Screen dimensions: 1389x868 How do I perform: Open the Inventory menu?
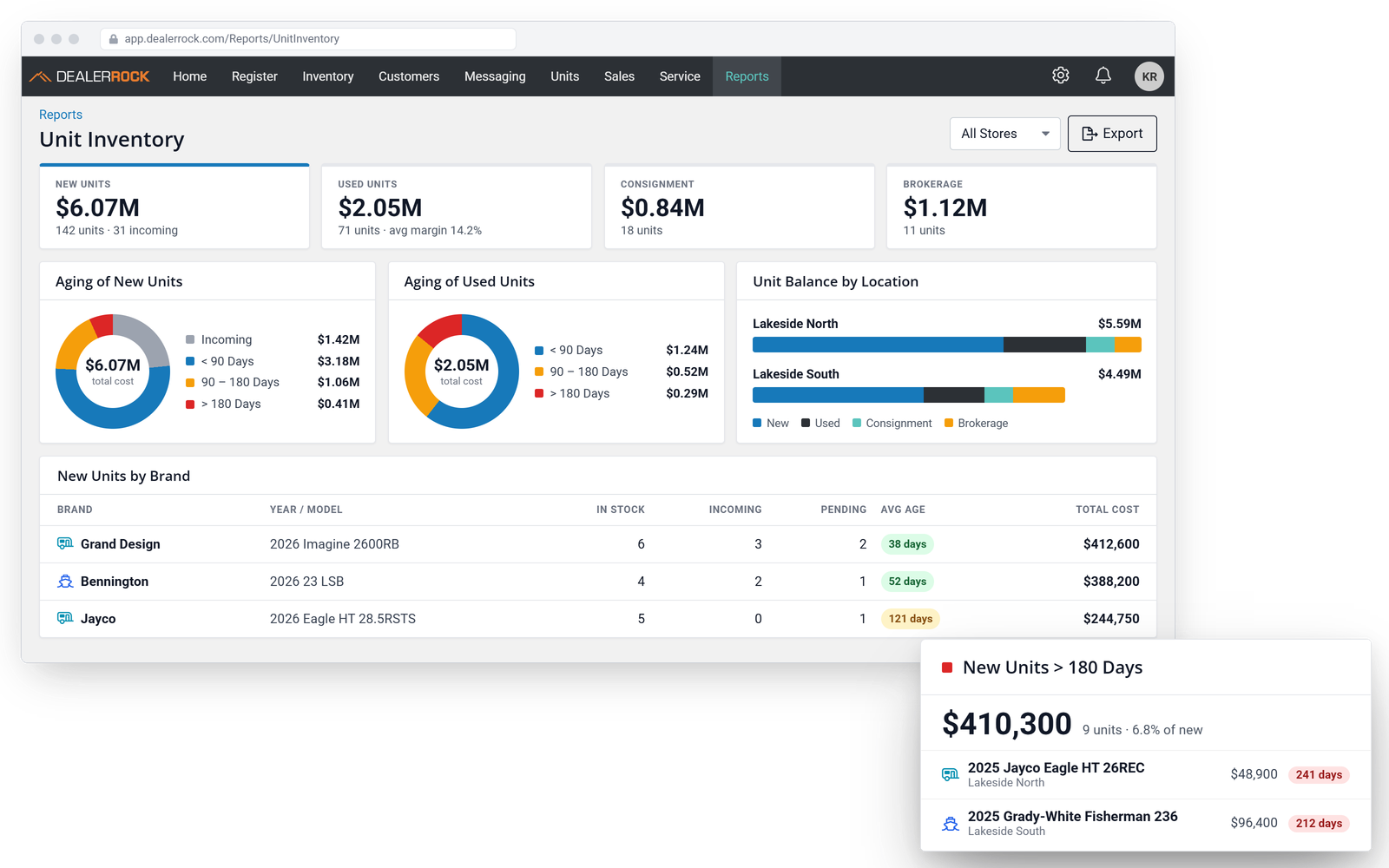[x=328, y=76]
